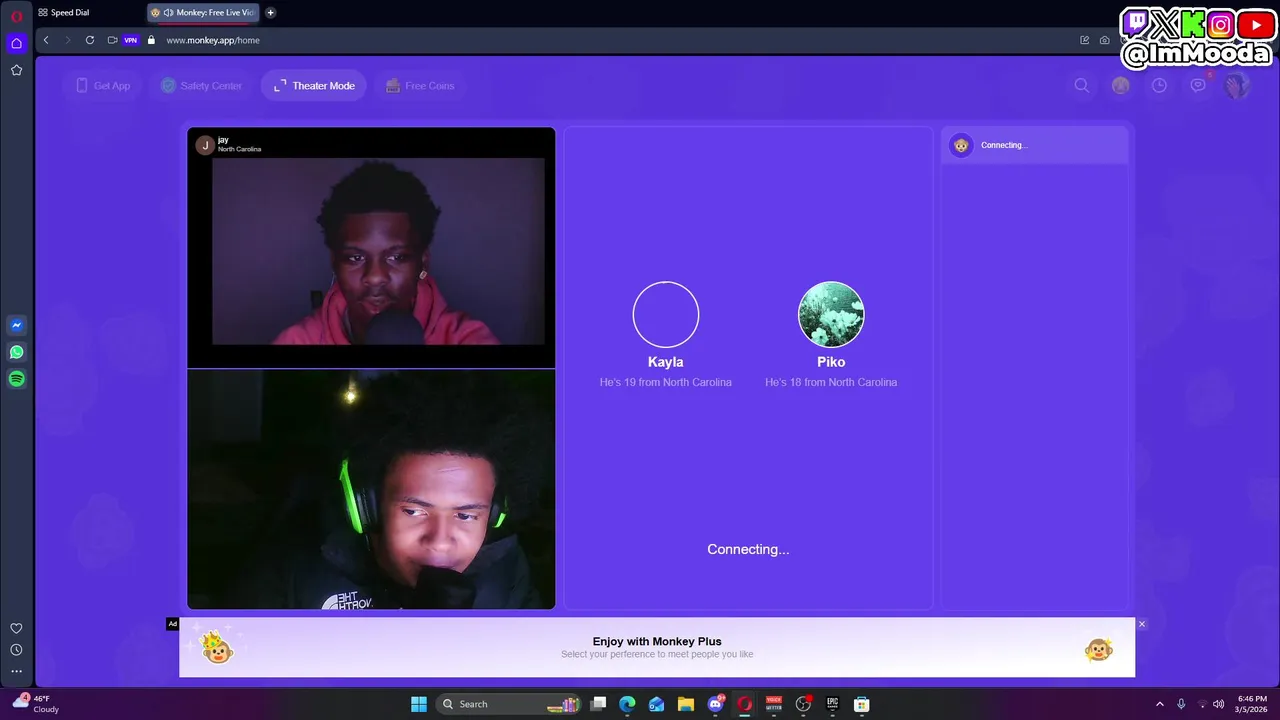Click the round avatar icon beside the search icon

[1121, 86]
